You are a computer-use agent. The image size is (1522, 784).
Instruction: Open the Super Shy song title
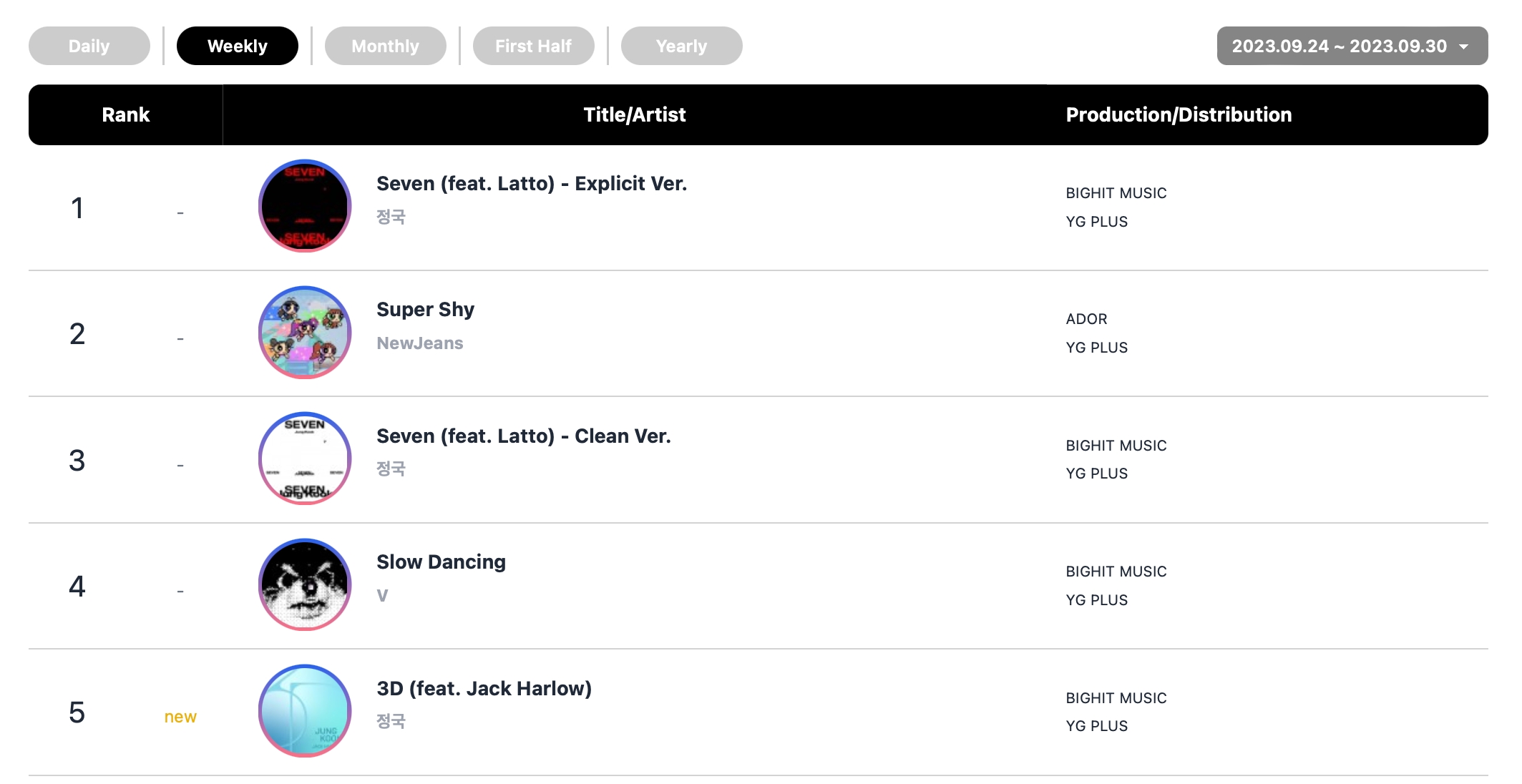click(x=425, y=310)
